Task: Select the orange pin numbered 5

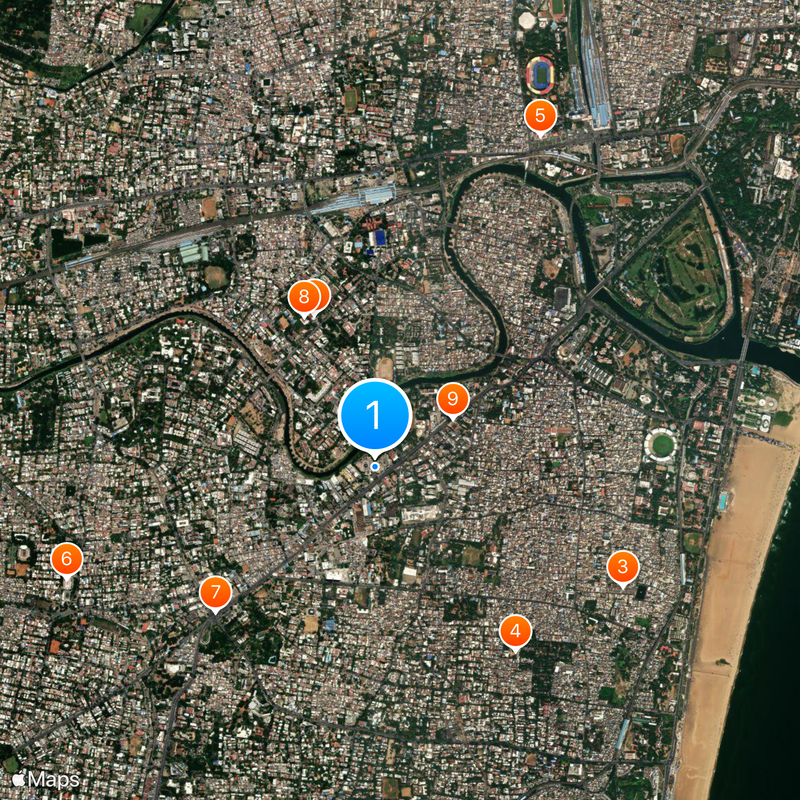Action: coord(540,116)
